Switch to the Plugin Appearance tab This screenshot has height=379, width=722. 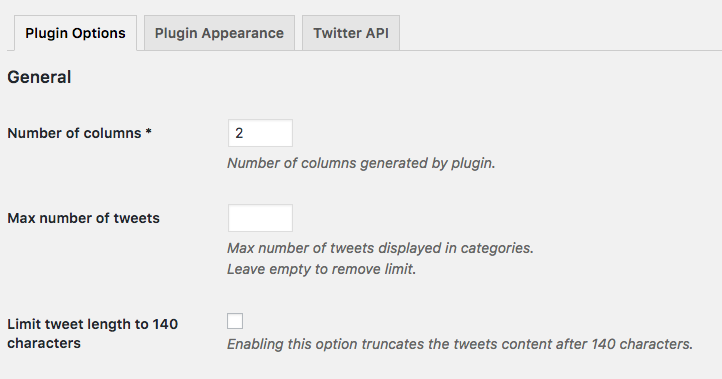click(x=219, y=33)
